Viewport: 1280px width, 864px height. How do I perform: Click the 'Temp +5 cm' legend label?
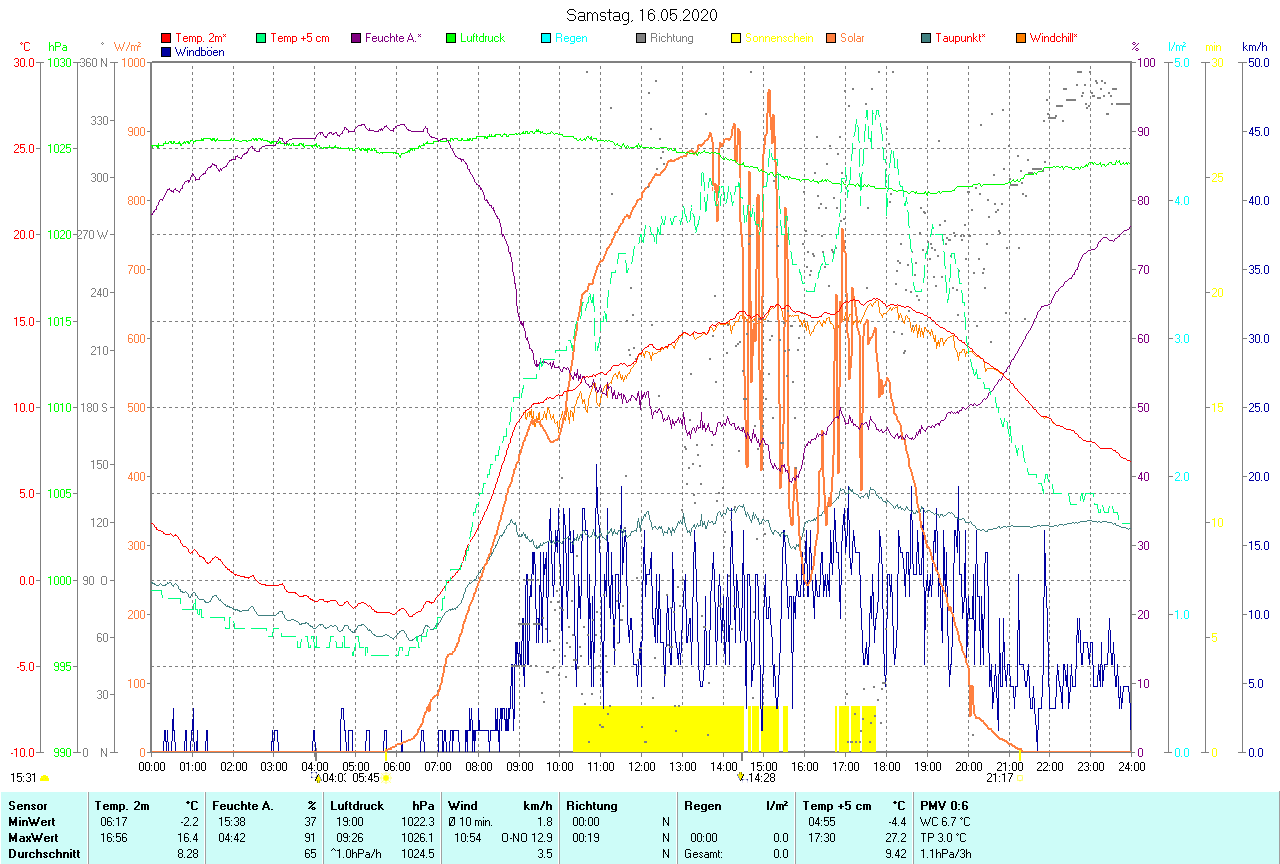tap(300, 38)
